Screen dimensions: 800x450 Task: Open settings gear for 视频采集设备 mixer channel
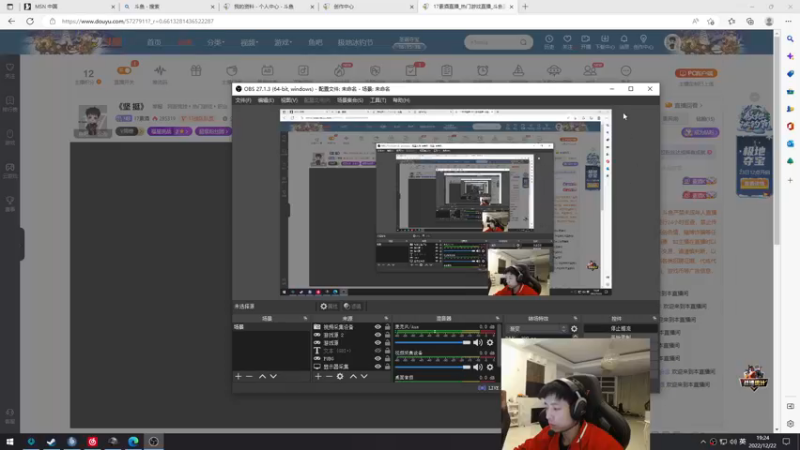point(490,367)
